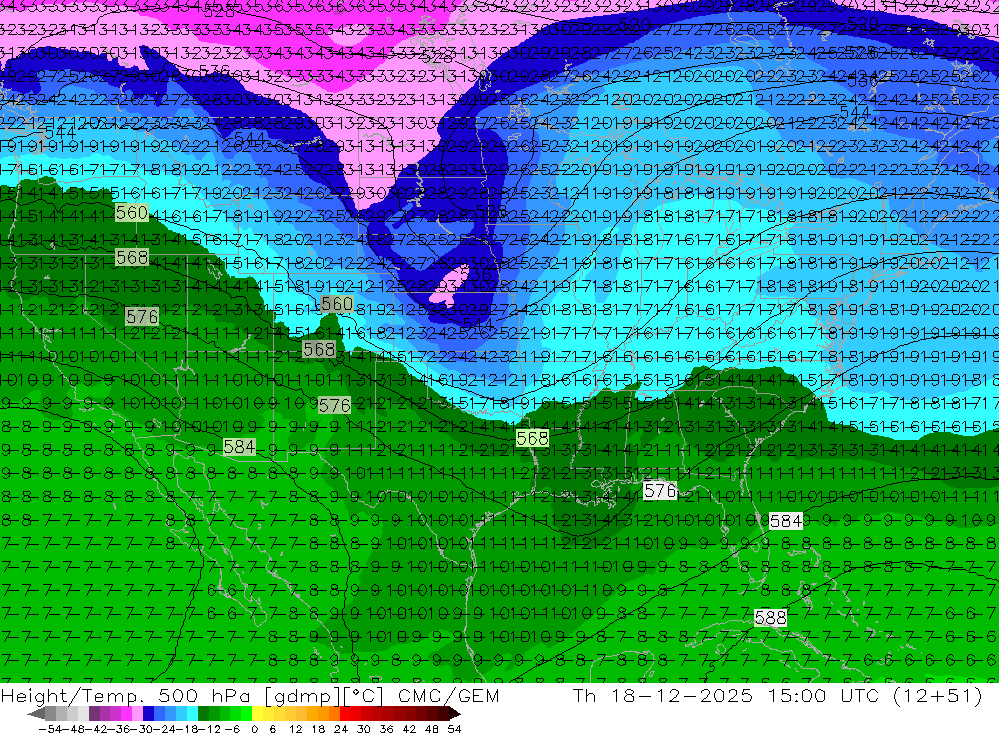This screenshot has height=733, width=1000.
Task: Click the "0" legend value
Action: 254,729
